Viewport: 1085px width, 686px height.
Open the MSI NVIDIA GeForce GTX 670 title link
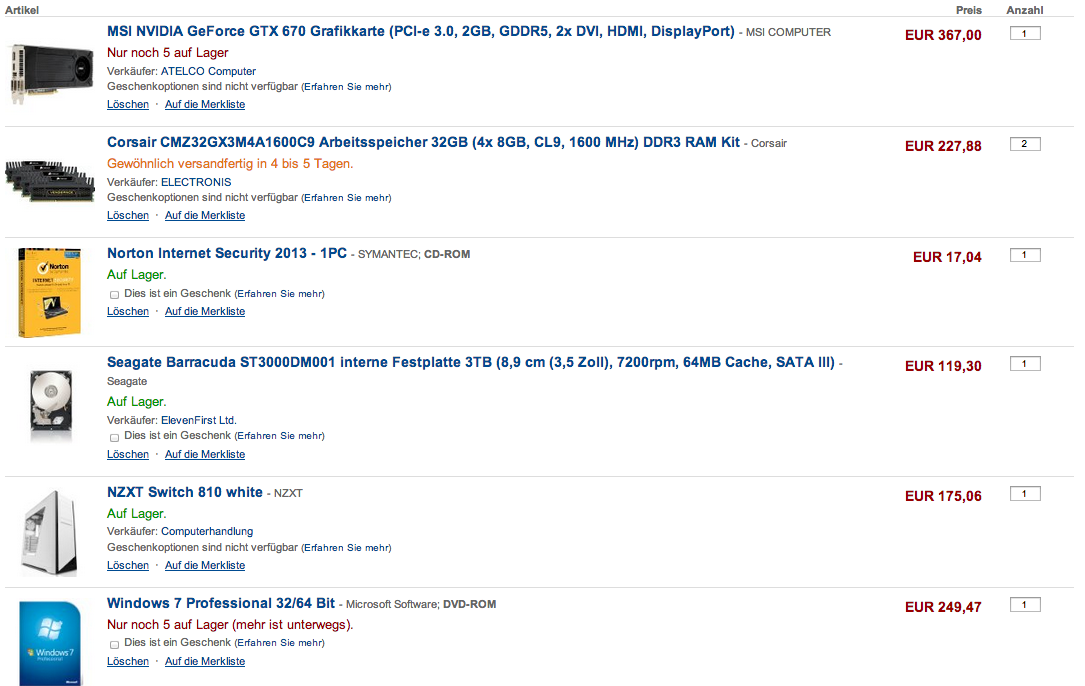421,31
